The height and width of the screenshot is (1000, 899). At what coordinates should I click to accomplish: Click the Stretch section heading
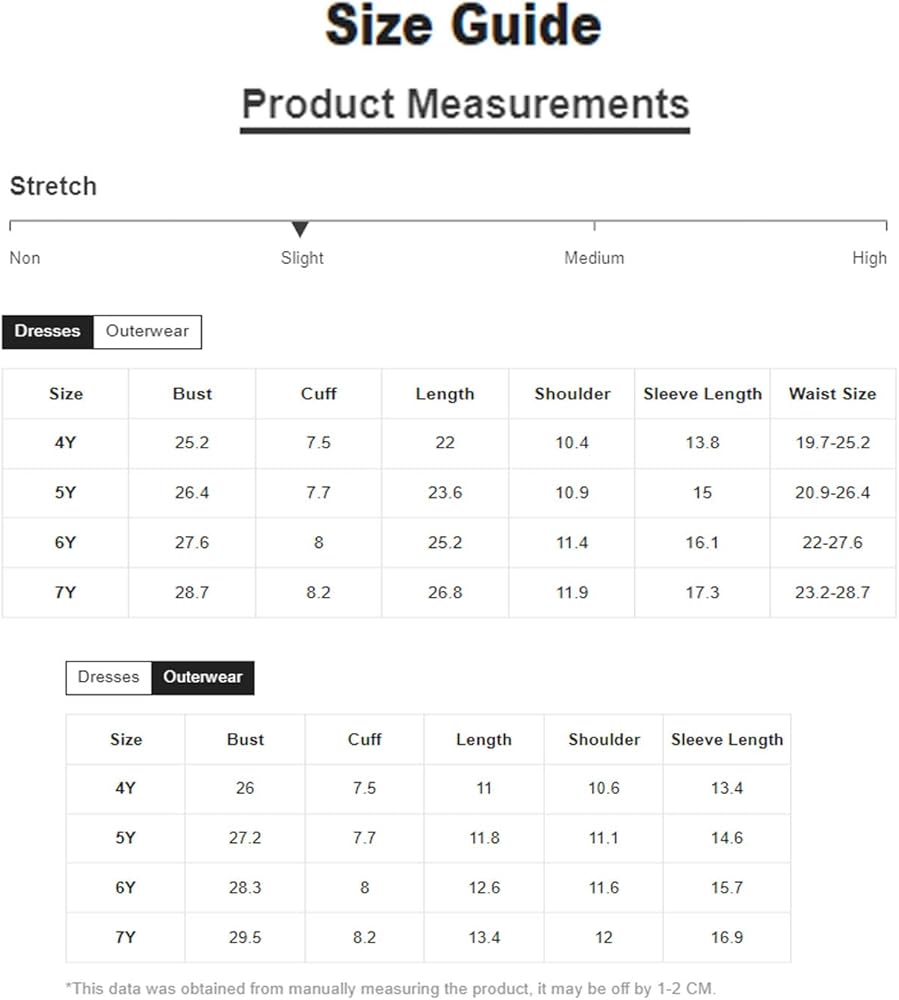(53, 186)
